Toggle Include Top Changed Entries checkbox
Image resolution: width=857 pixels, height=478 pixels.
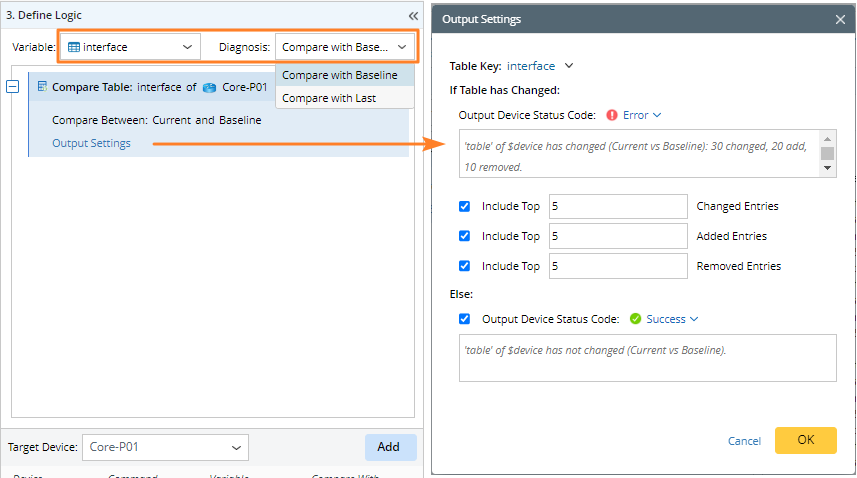(464, 206)
